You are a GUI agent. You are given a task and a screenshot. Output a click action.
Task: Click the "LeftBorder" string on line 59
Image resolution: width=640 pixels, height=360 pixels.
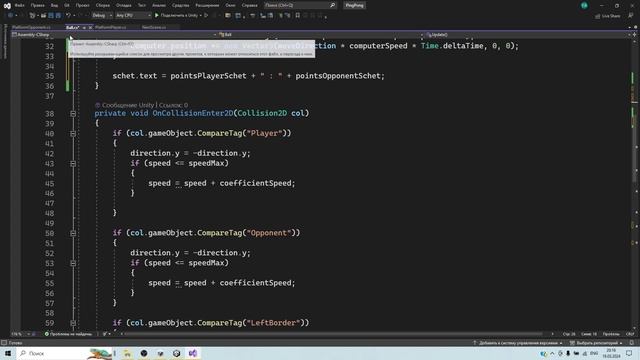tap(273, 322)
